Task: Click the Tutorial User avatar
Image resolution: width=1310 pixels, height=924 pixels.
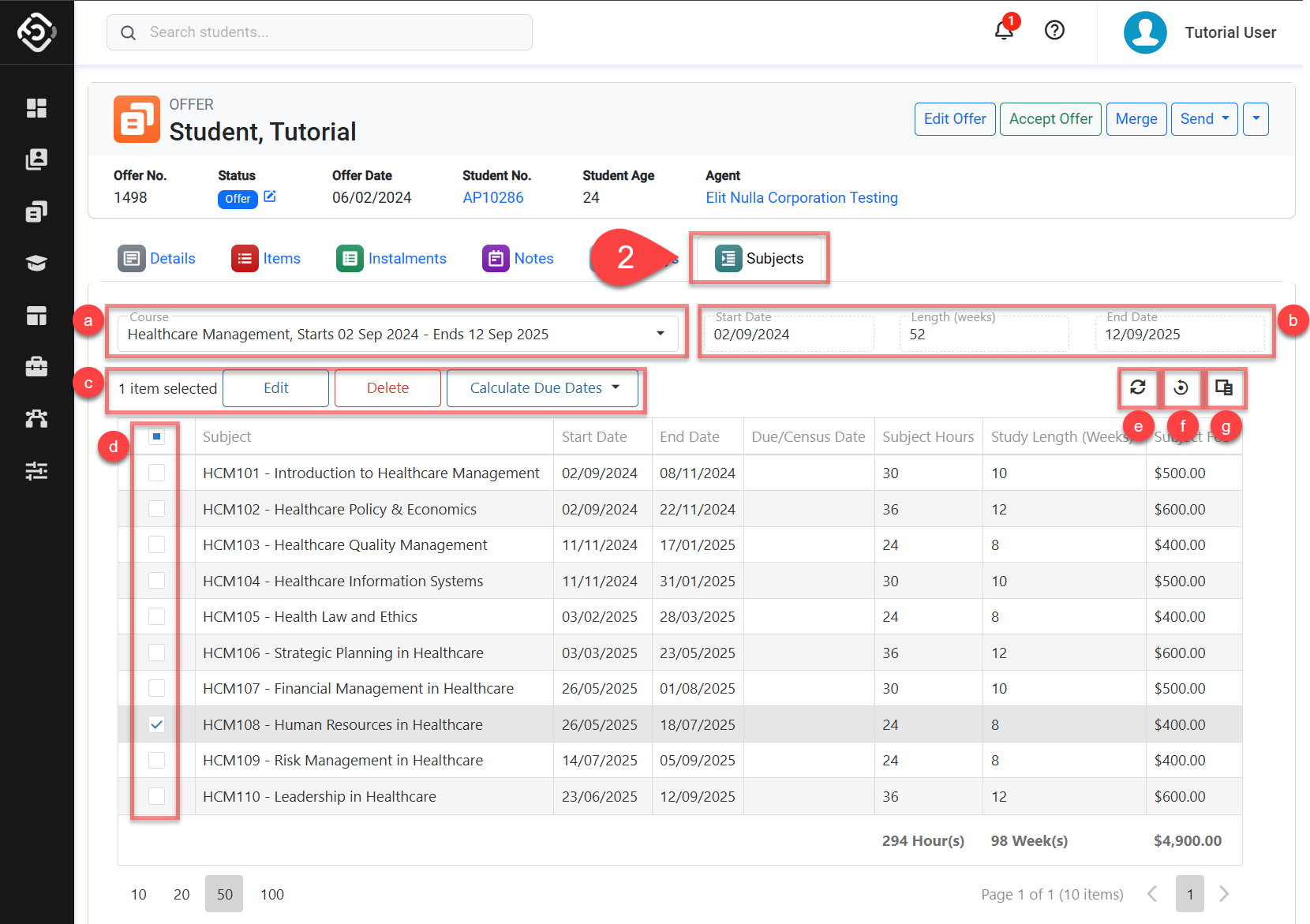Action: pyautogui.click(x=1145, y=32)
